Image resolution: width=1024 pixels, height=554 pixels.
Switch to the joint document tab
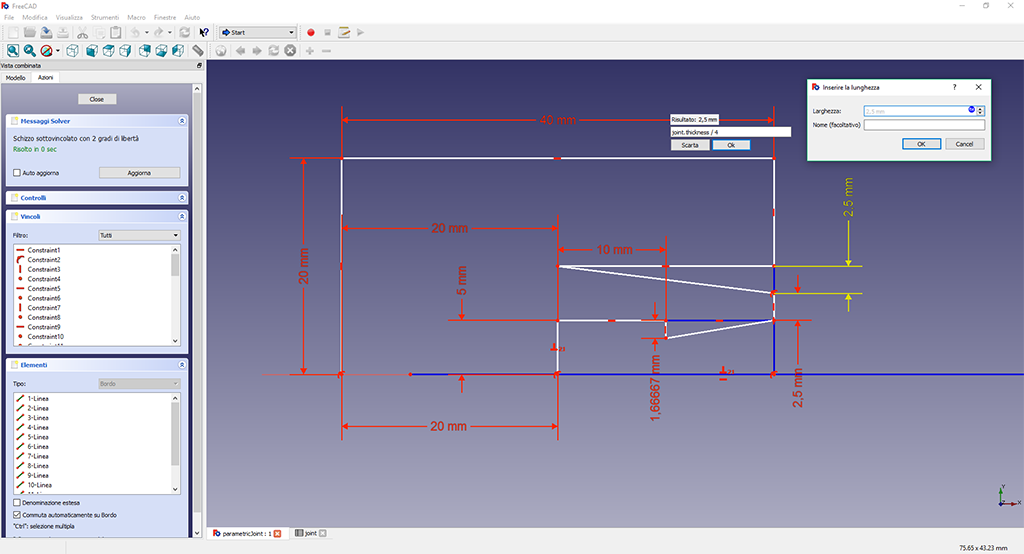[x=310, y=533]
